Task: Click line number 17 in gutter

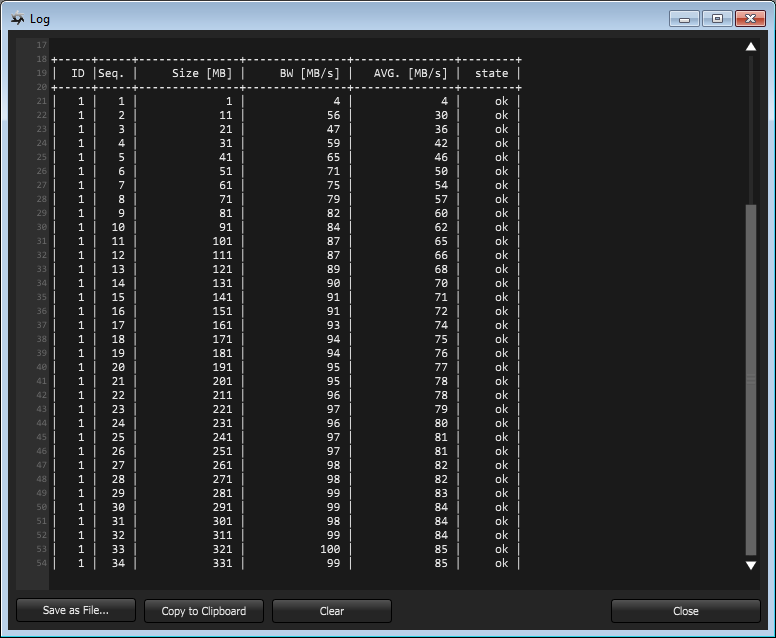Action: [x=42, y=45]
